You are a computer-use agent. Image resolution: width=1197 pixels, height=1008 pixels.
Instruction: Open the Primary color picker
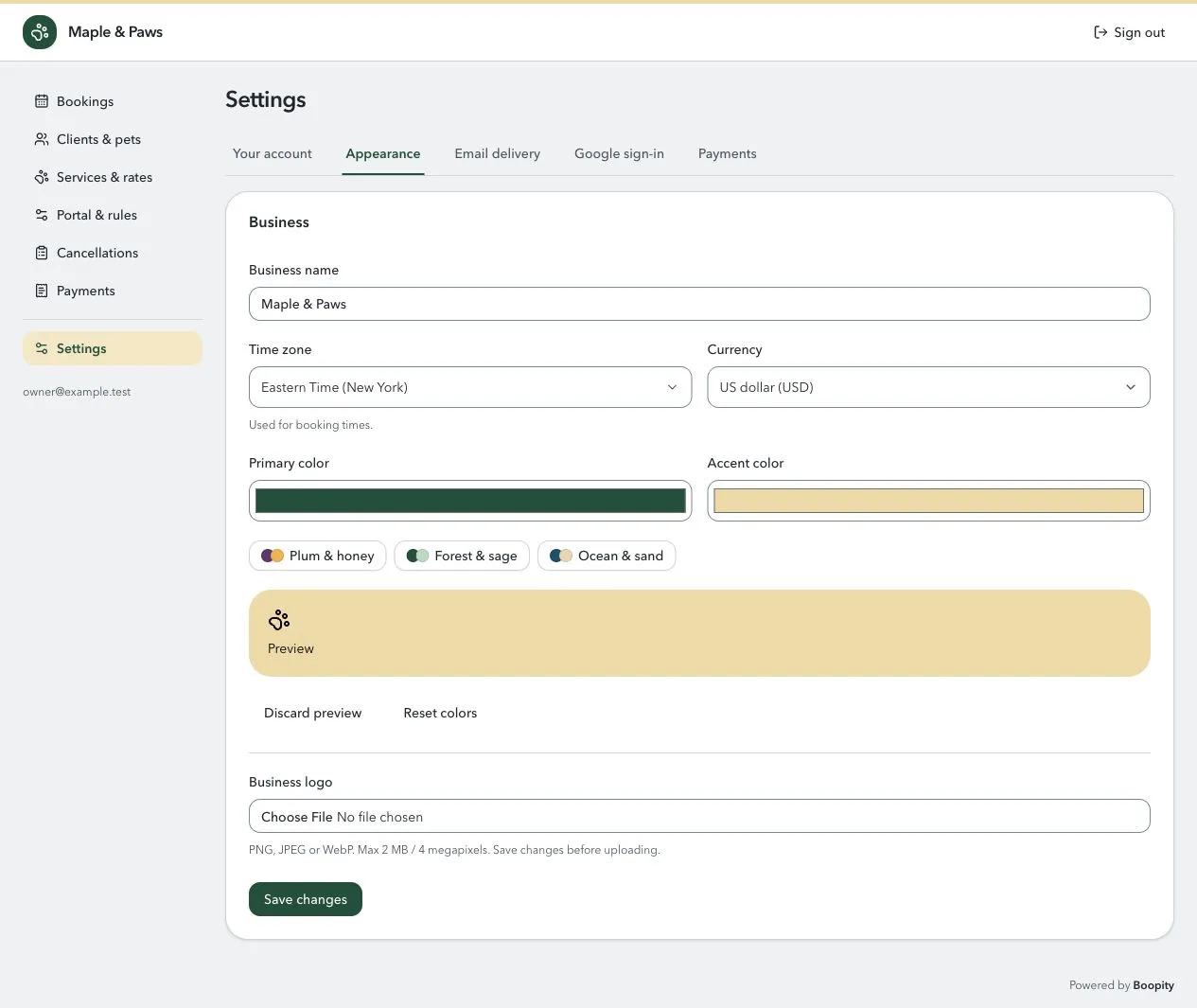tap(470, 501)
